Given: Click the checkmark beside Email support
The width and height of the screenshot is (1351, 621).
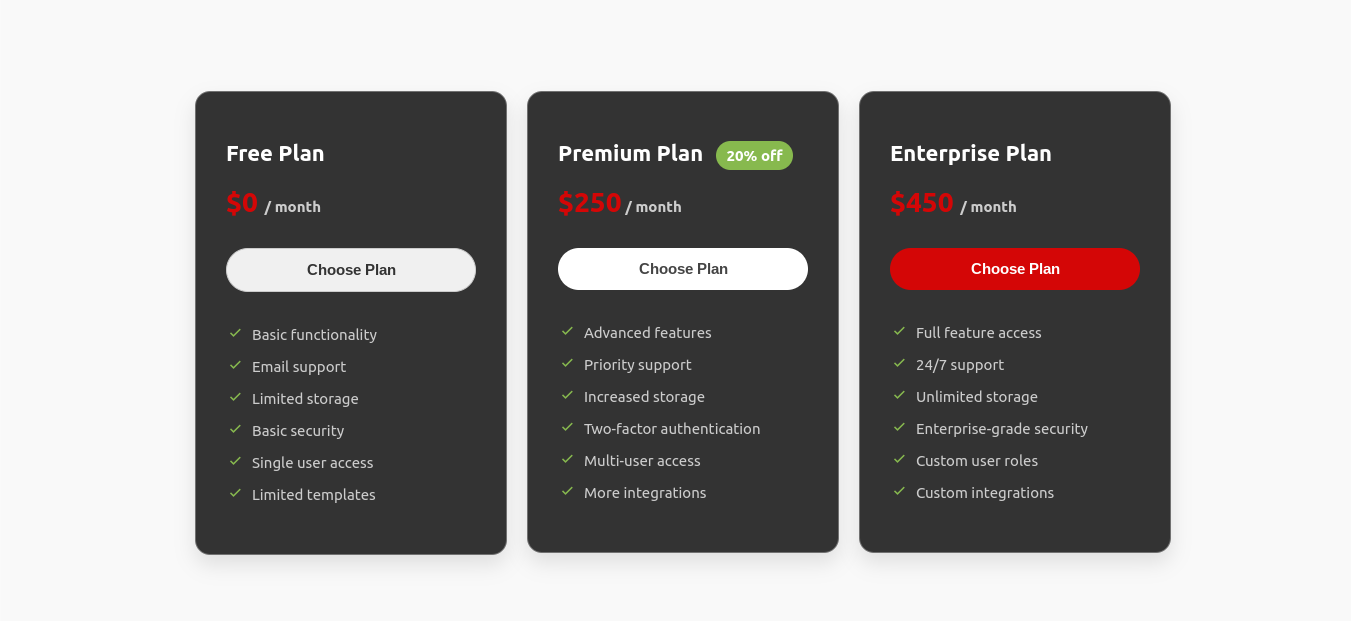Looking at the screenshot, I should 236,366.
